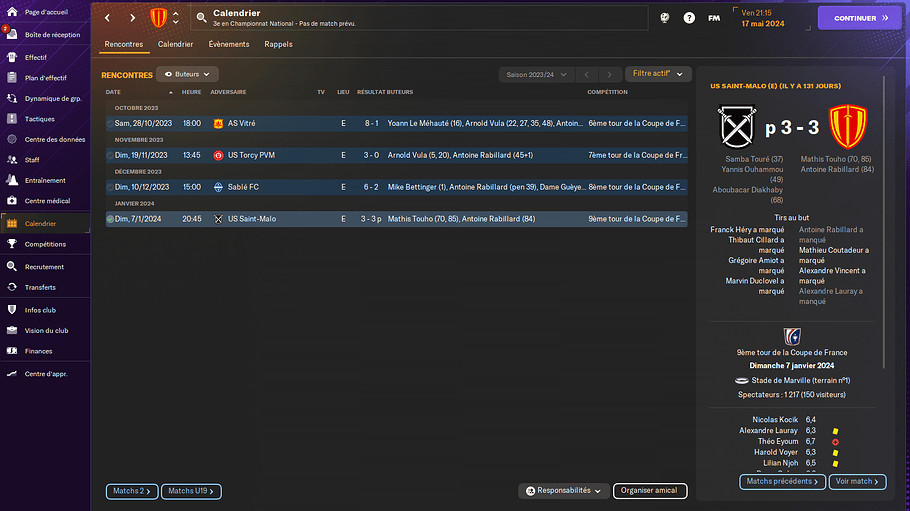Switch to the Rappels tab

tap(278, 44)
